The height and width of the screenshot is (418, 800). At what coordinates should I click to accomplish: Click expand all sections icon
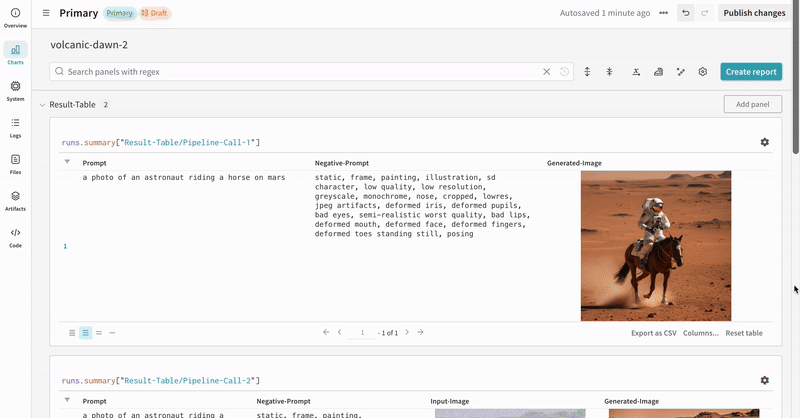point(587,72)
